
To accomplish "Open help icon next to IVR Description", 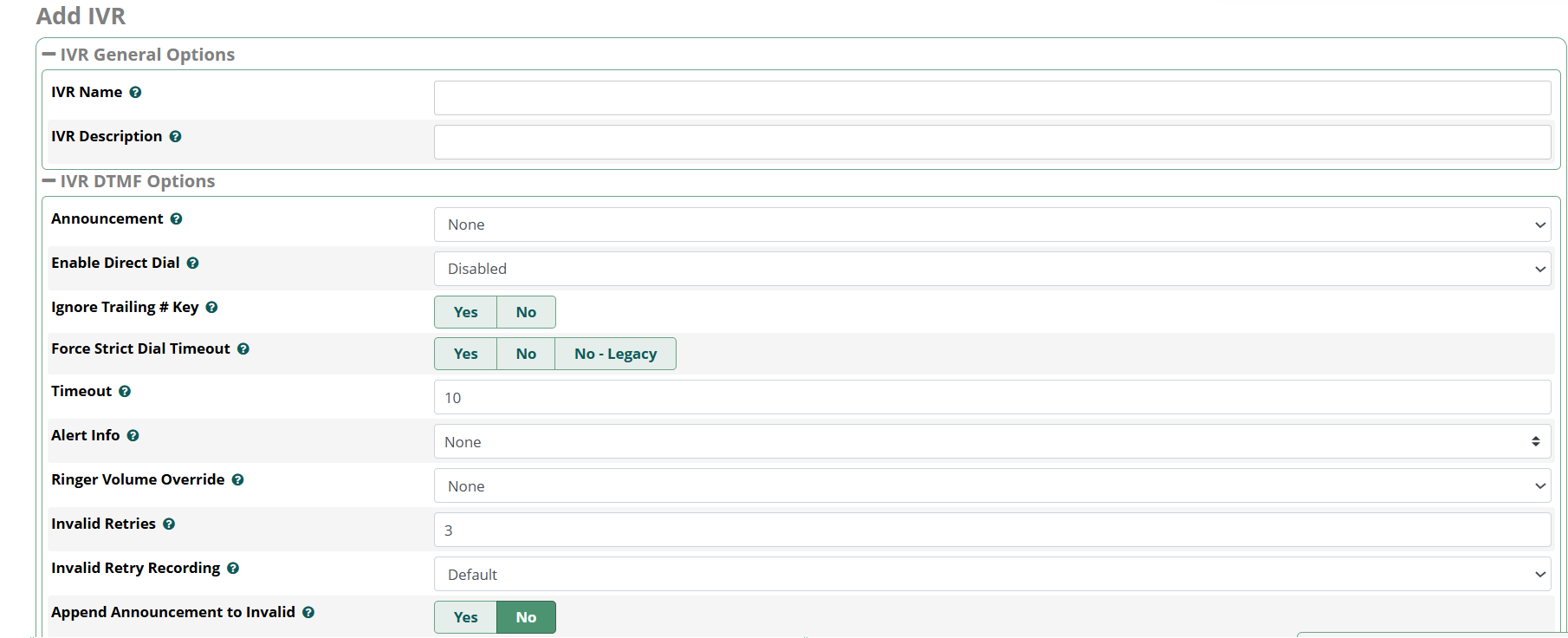I will [175, 136].
